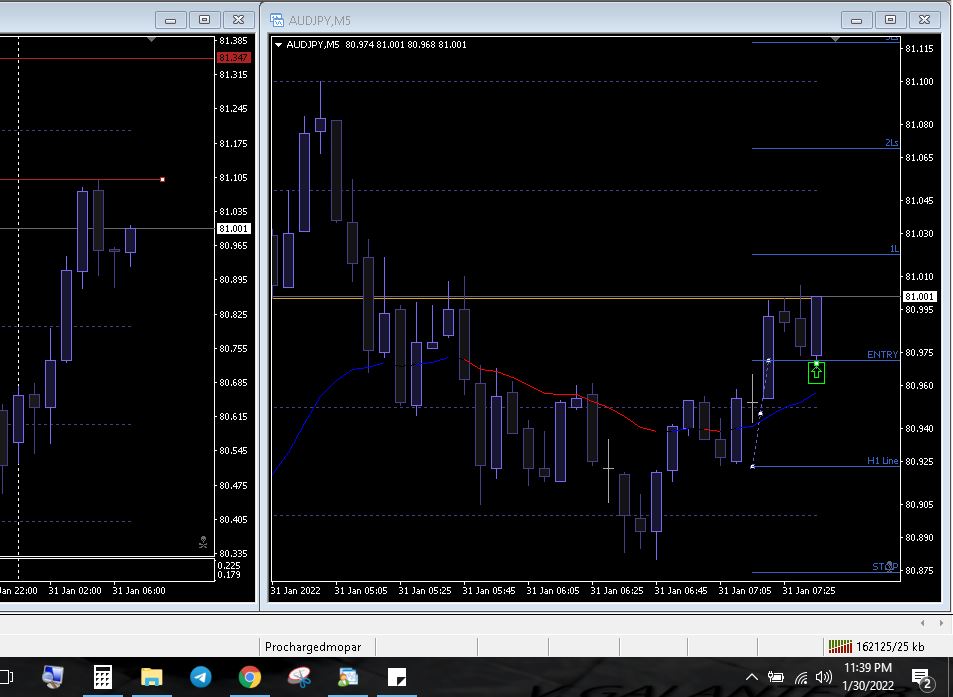
Task: Click chart shift triangle on left chart
Action: (x=151, y=39)
